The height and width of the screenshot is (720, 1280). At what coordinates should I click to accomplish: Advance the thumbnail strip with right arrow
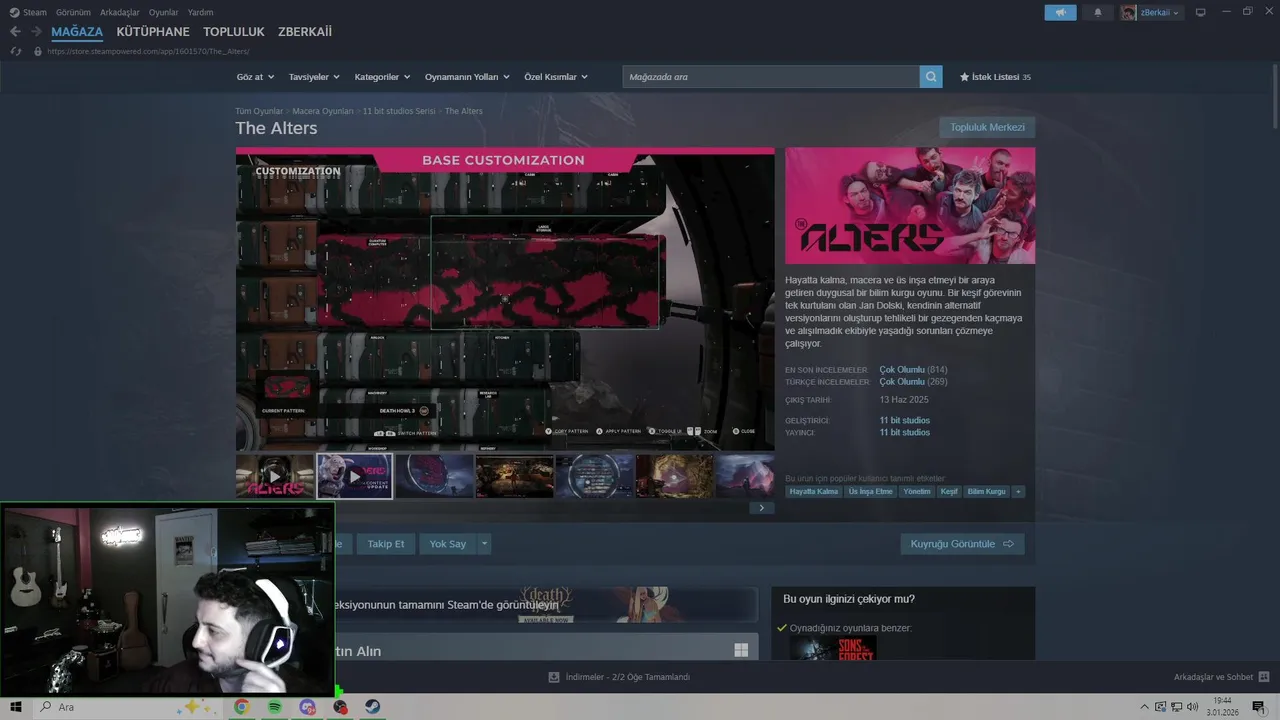pyautogui.click(x=761, y=508)
